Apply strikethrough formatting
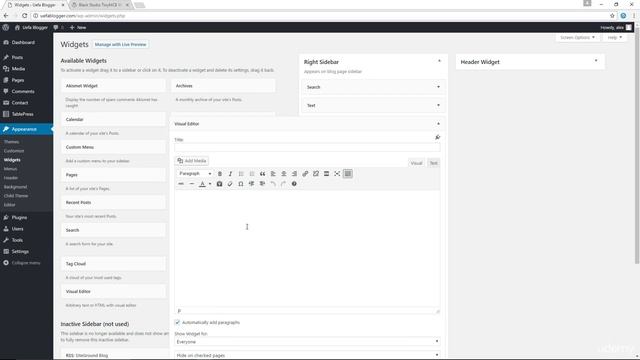 point(181,184)
